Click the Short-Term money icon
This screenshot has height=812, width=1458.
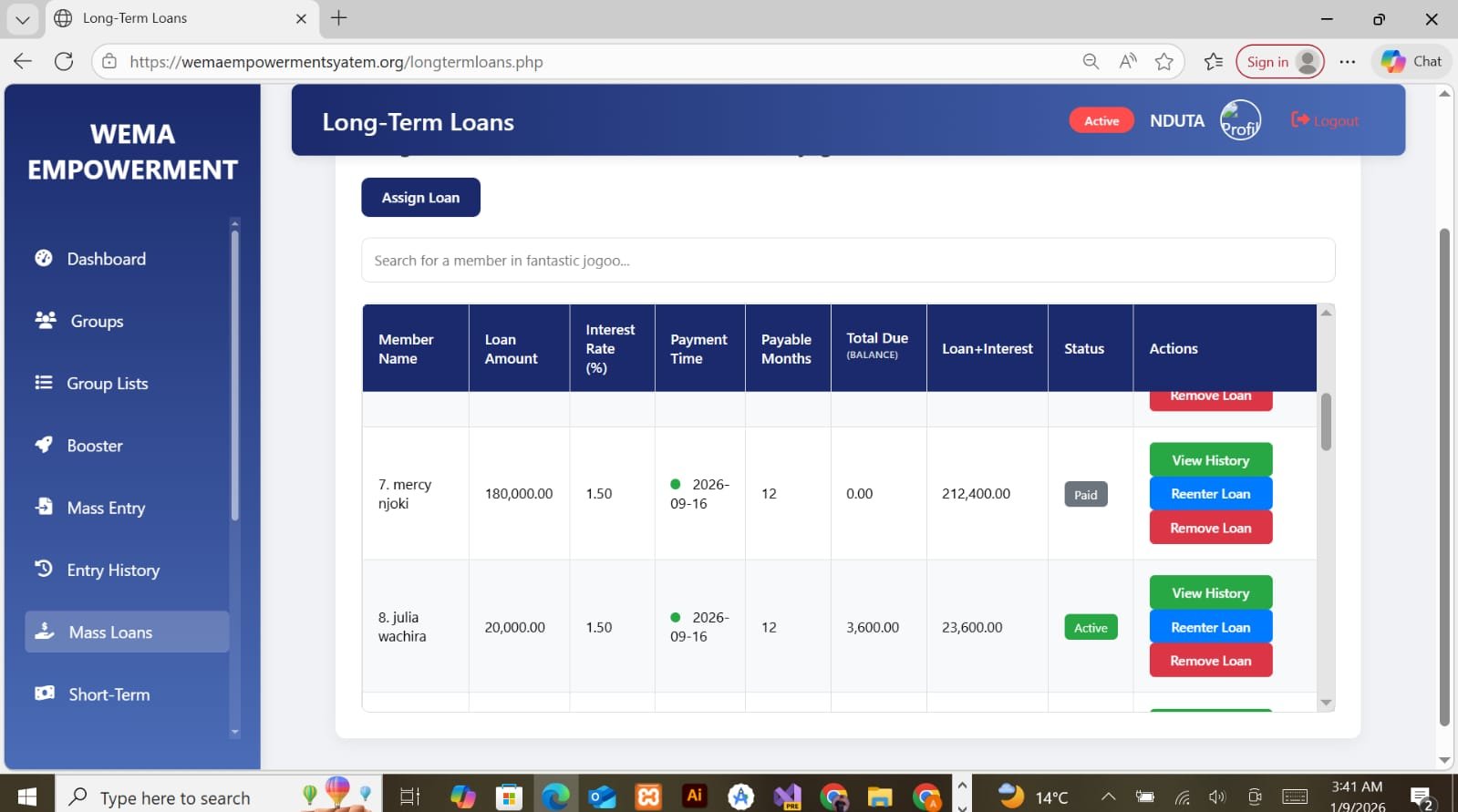(45, 693)
